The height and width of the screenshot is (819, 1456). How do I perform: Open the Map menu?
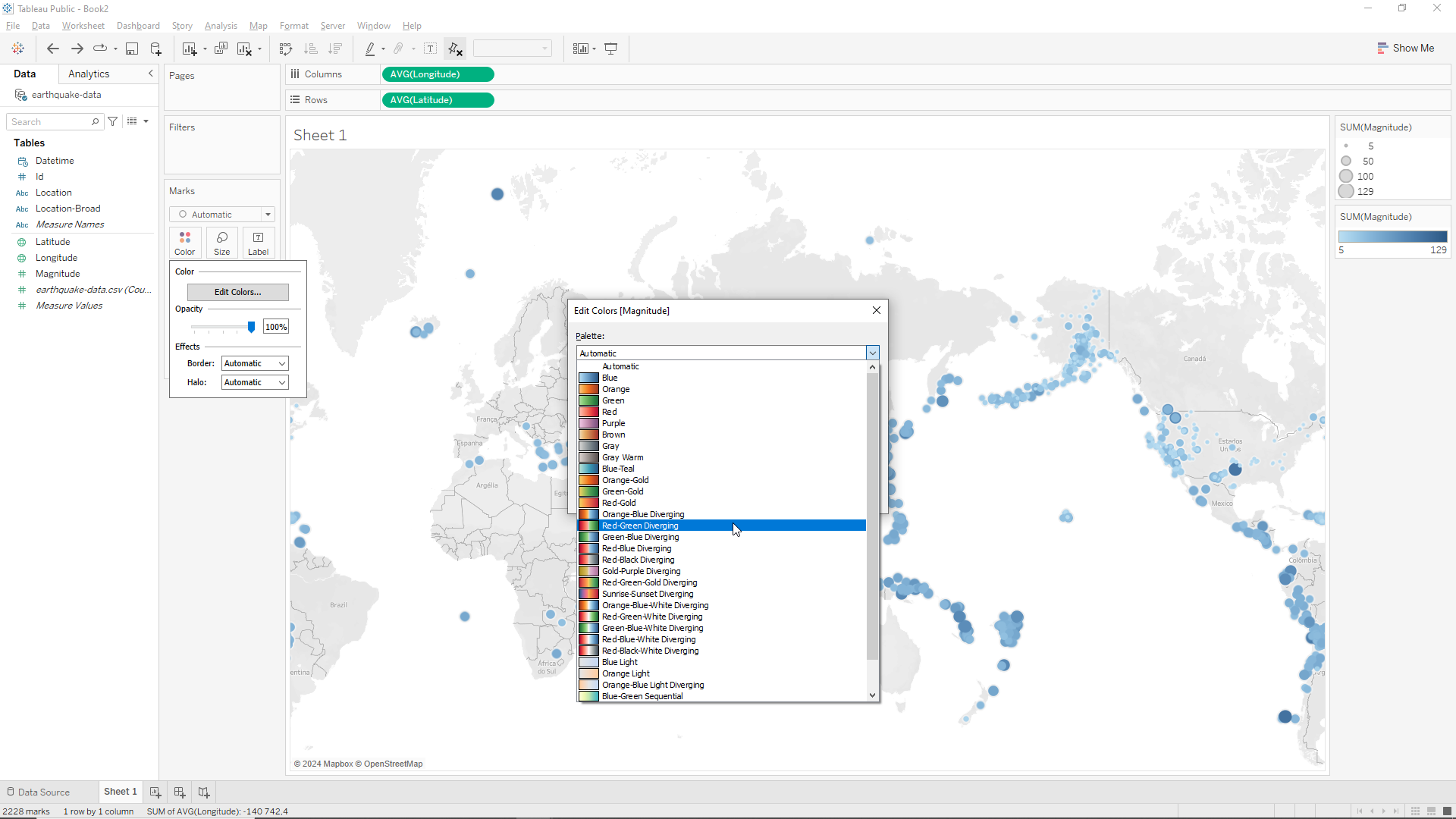pos(258,25)
